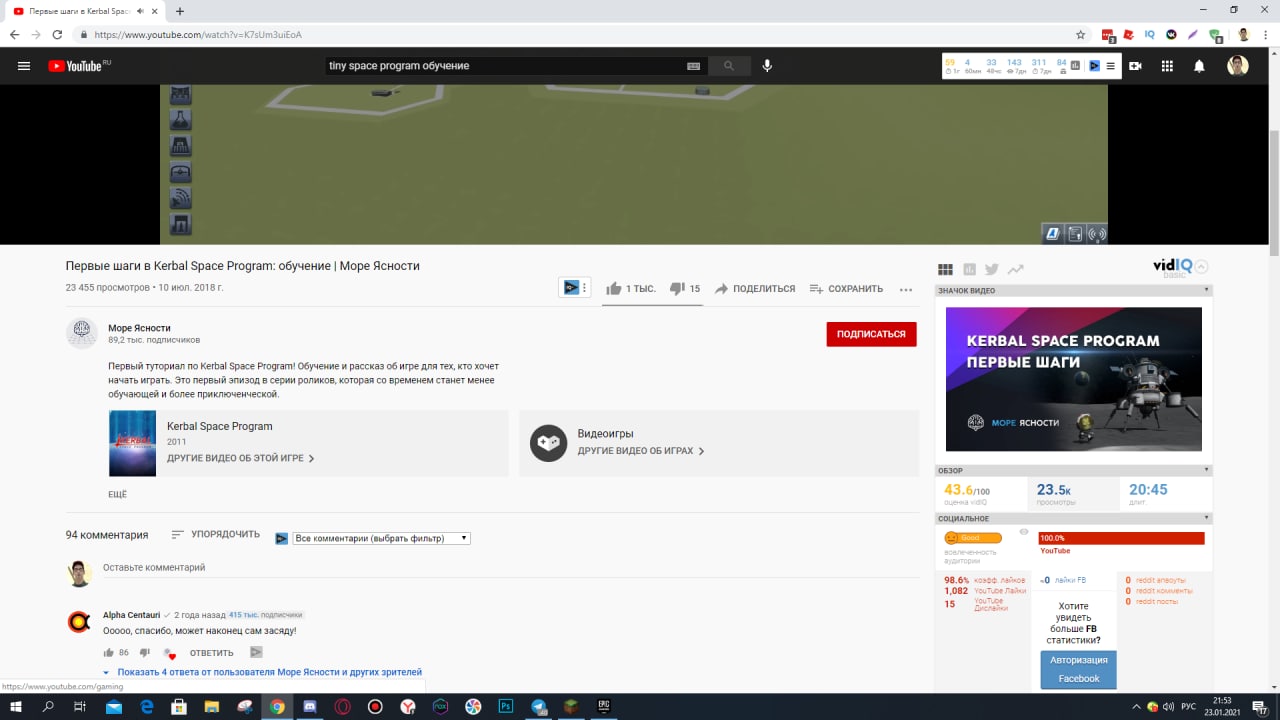The width and height of the screenshot is (1280, 720).
Task: Open Telegram from the taskbar
Action: click(x=539, y=706)
